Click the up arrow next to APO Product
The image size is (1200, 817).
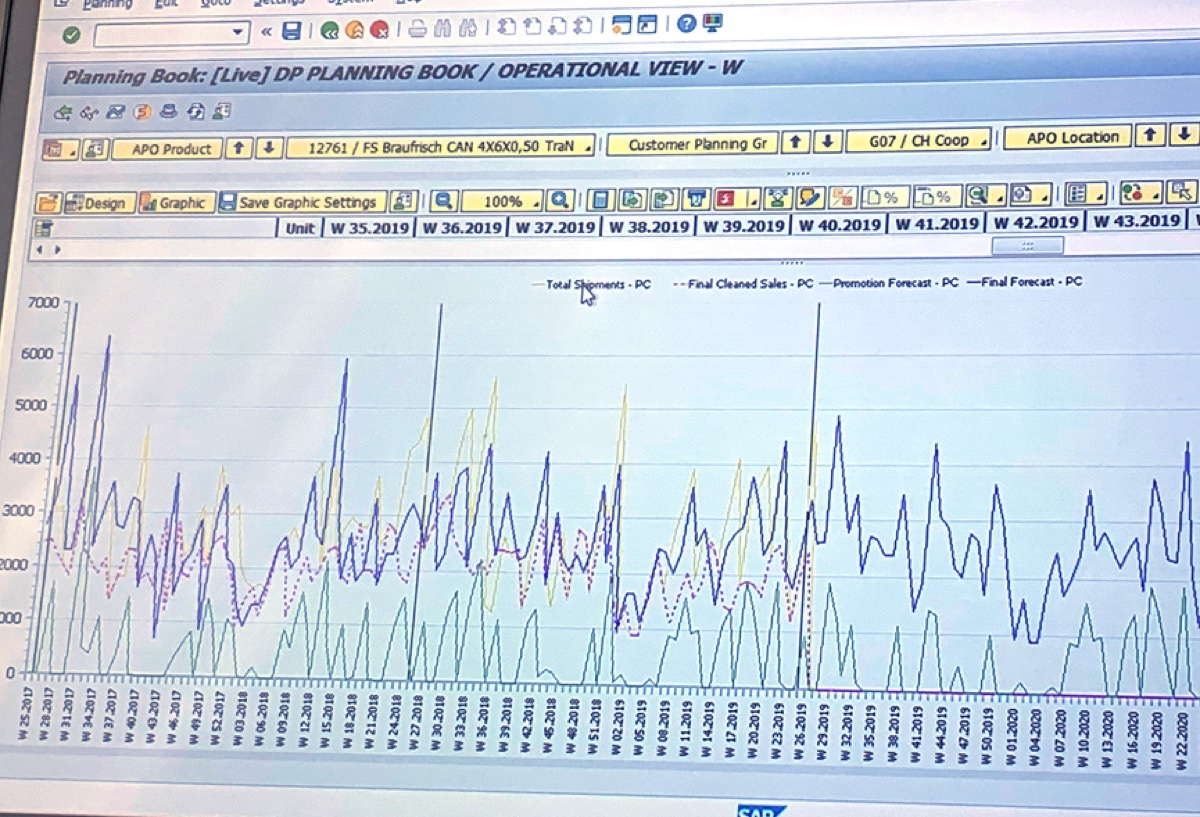coord(238,148)
